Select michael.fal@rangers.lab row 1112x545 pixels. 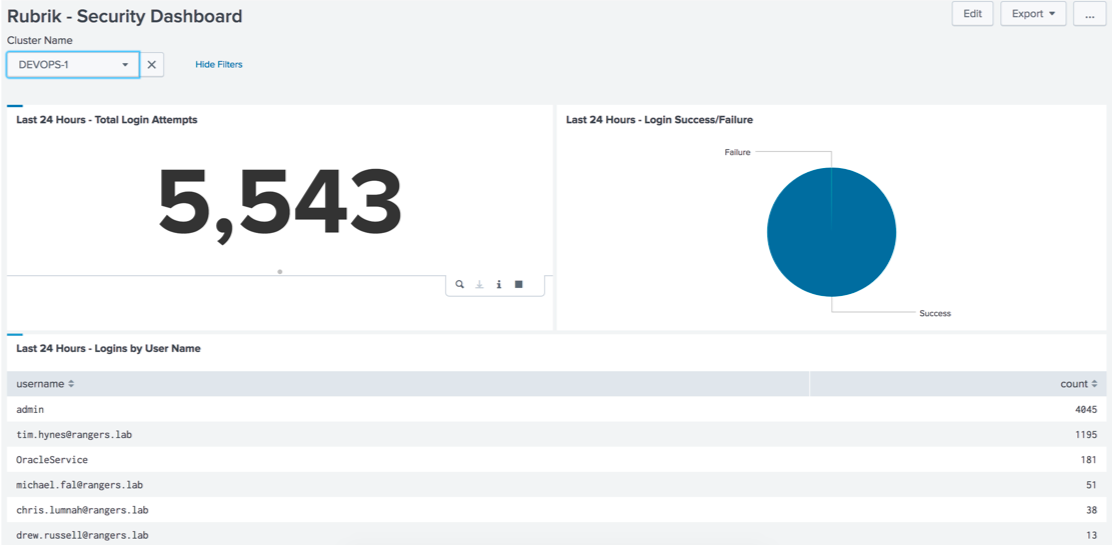[x=556, y=485]
